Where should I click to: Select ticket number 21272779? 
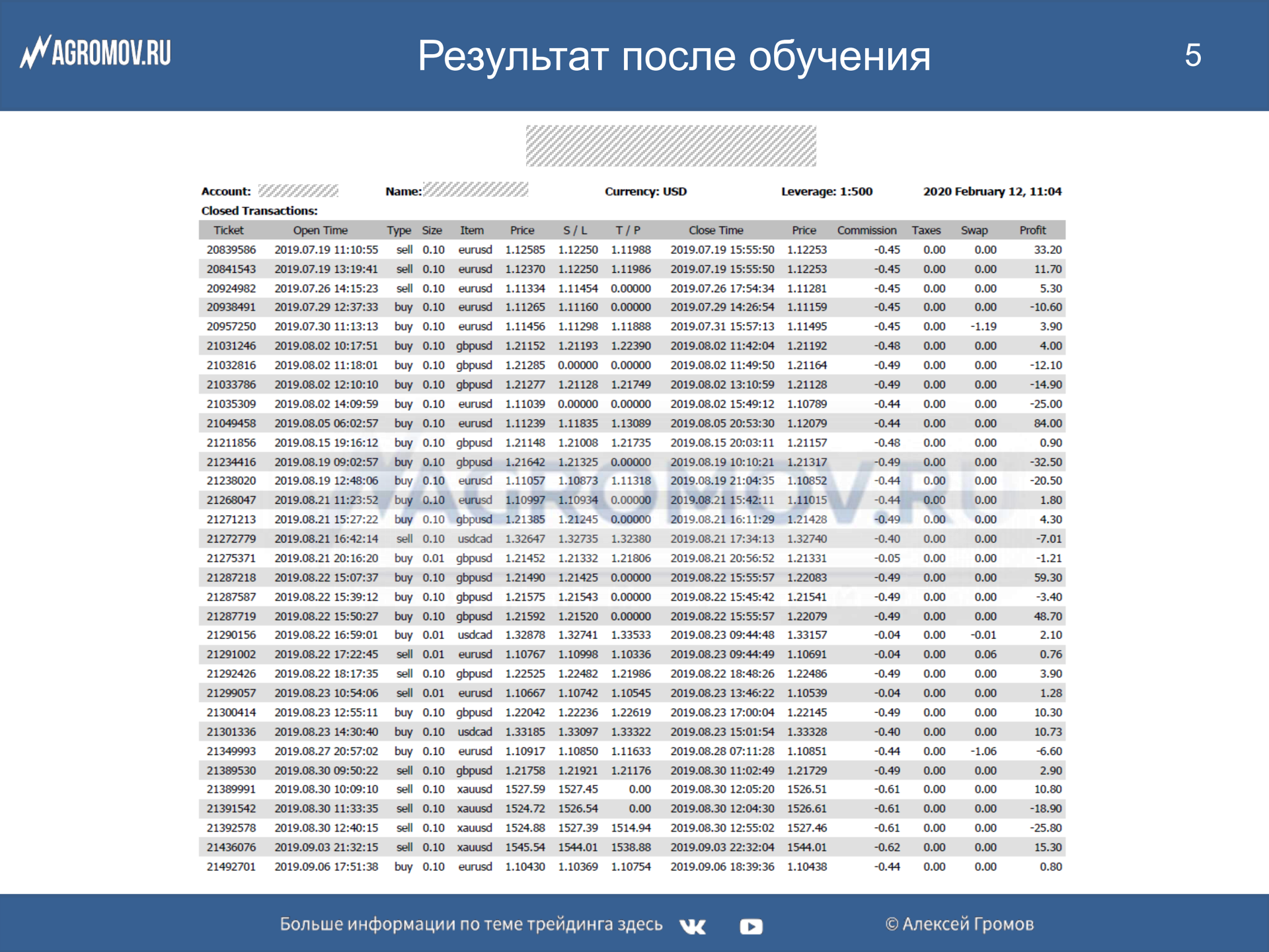[x=231, y=538]
